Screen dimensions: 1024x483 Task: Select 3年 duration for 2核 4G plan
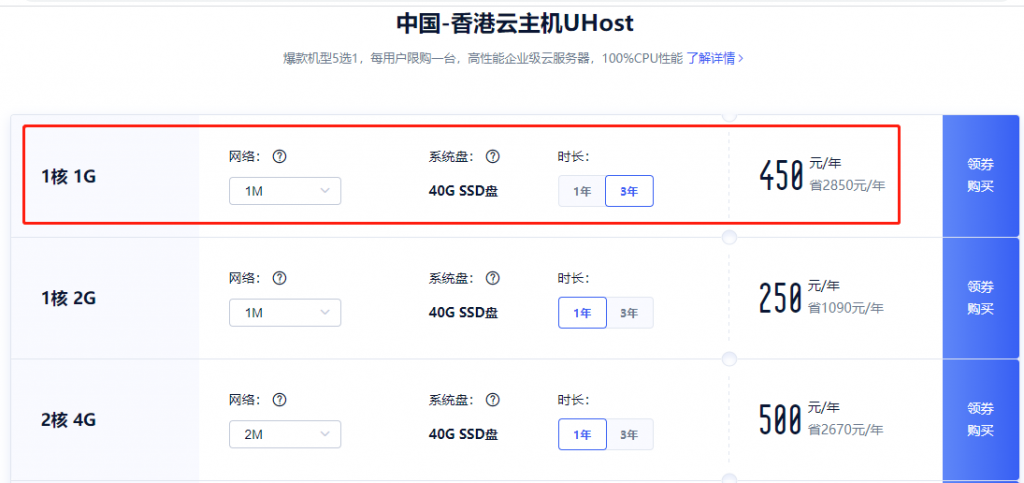click(x=629, y=434)
